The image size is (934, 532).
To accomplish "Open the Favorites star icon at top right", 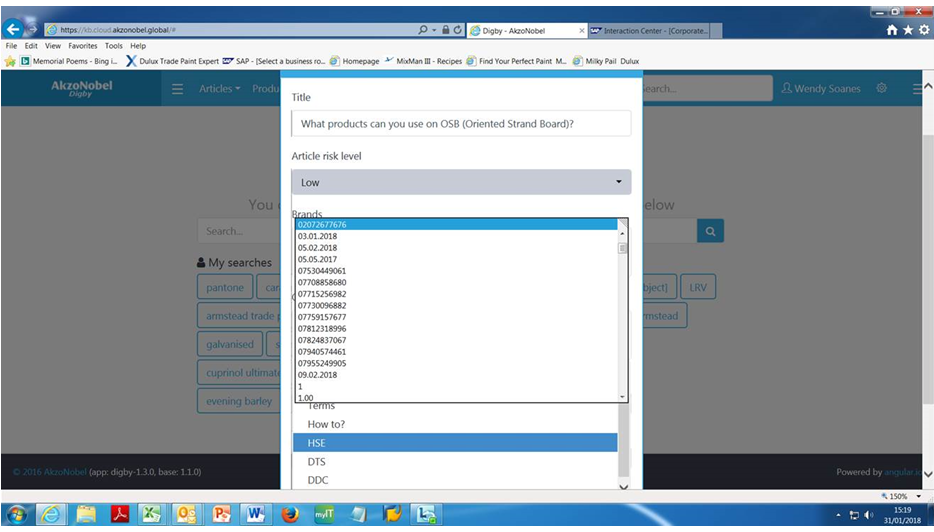I will click(908, 30).
